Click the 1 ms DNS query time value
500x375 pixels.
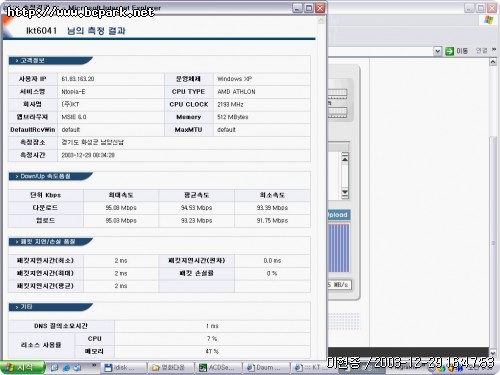click(x=212, y=326)
